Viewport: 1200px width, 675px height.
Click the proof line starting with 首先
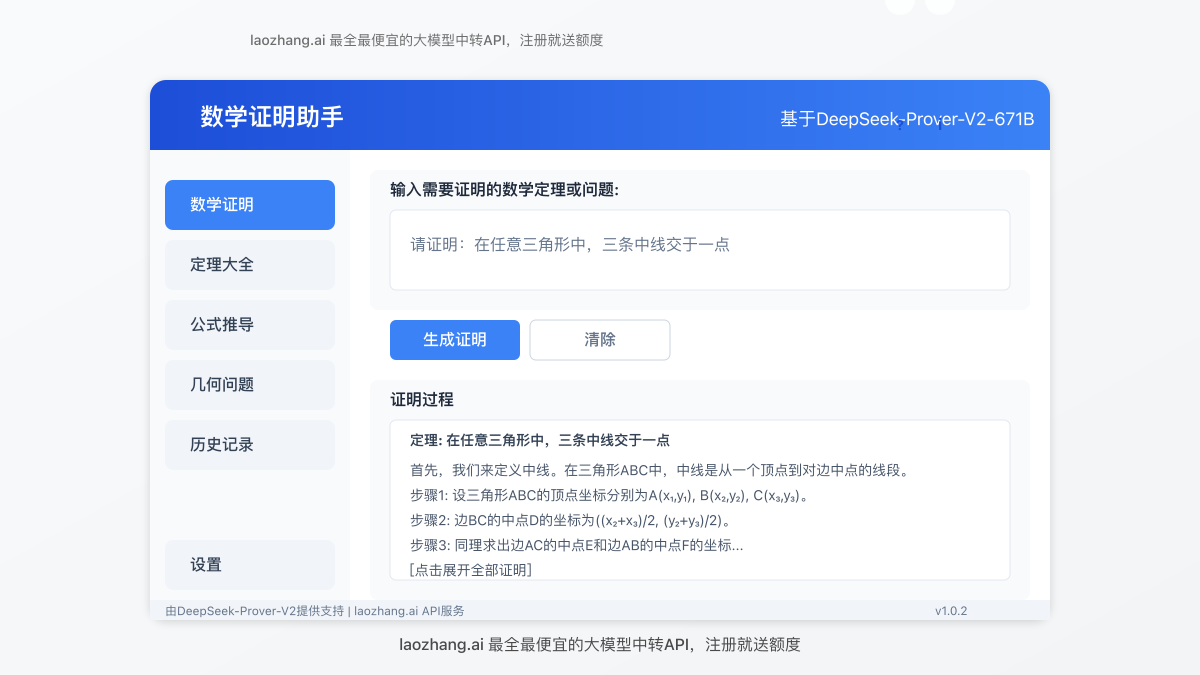659,470
